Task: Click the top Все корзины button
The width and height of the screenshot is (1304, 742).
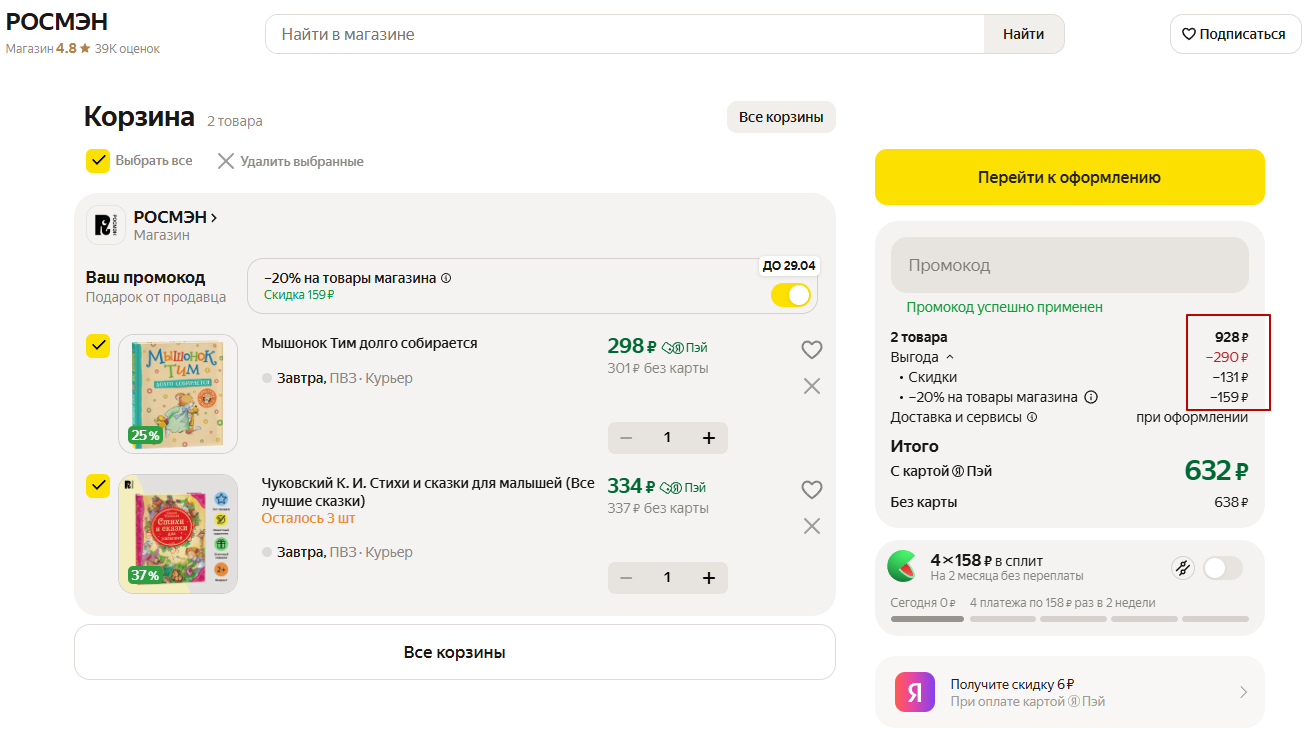Action: 781,117
